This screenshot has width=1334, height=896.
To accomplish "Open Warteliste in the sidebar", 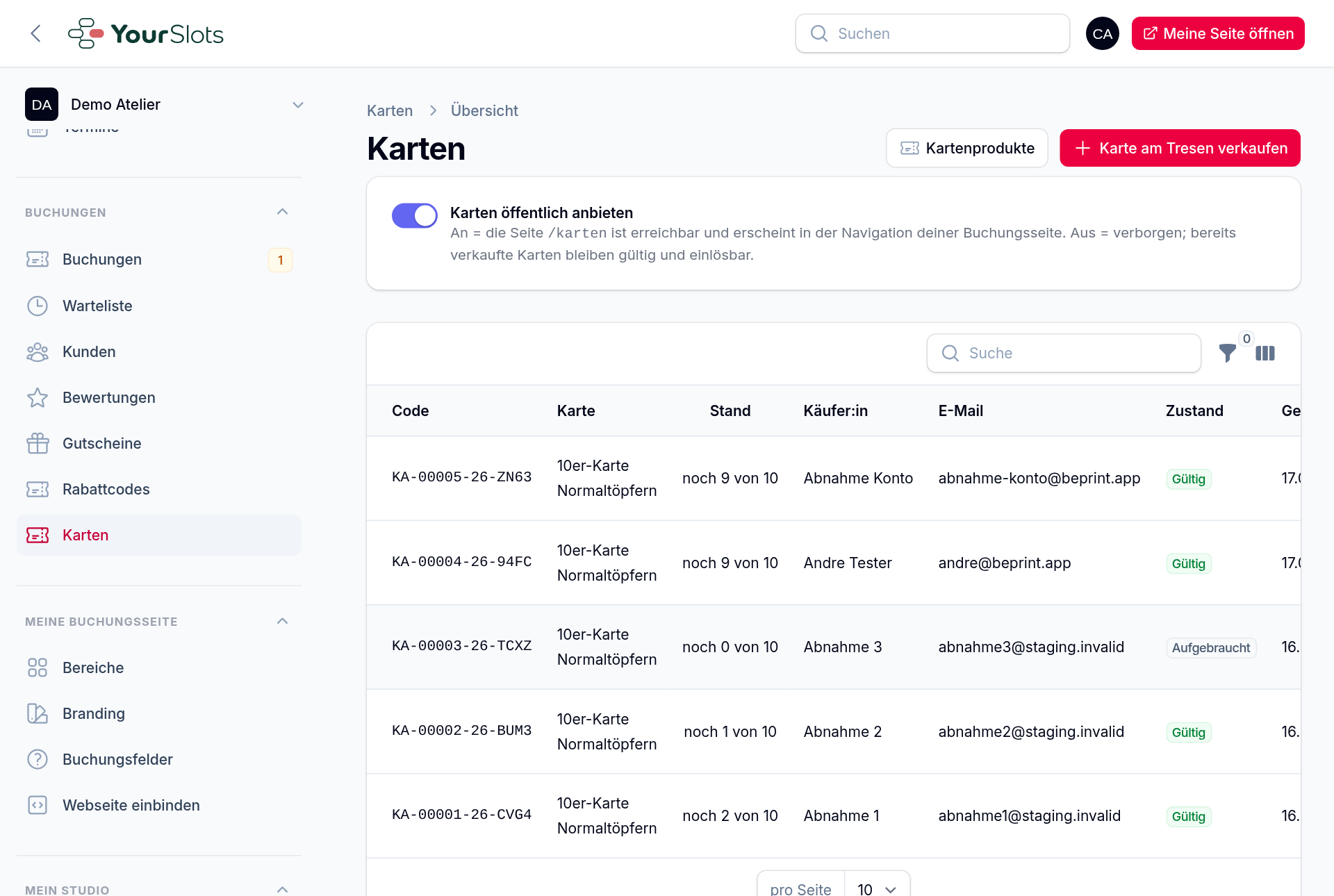I will click(x=158, y=306).
